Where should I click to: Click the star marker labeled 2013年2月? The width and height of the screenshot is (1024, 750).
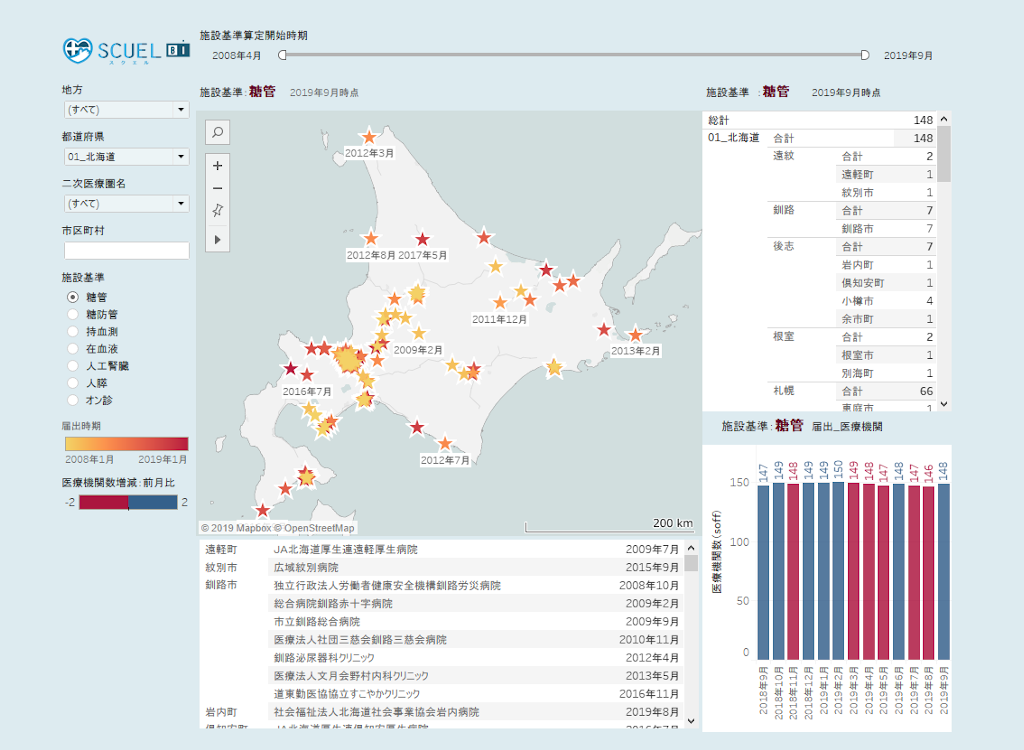[x=634, y=335]
